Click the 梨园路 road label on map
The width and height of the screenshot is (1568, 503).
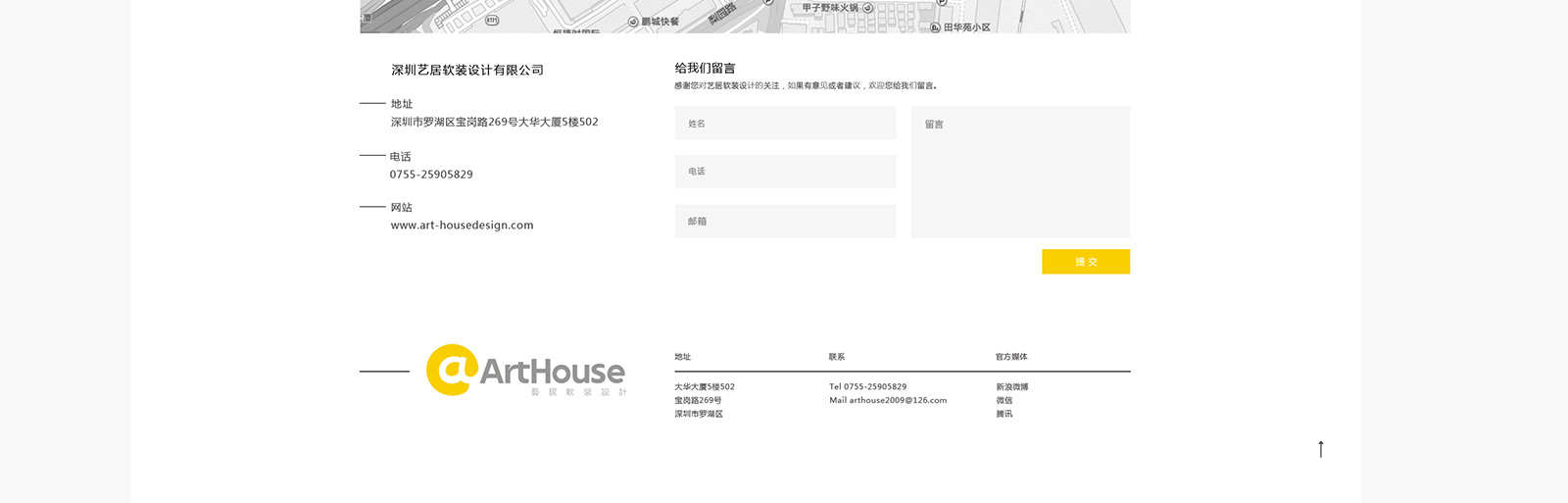[722, 14]
